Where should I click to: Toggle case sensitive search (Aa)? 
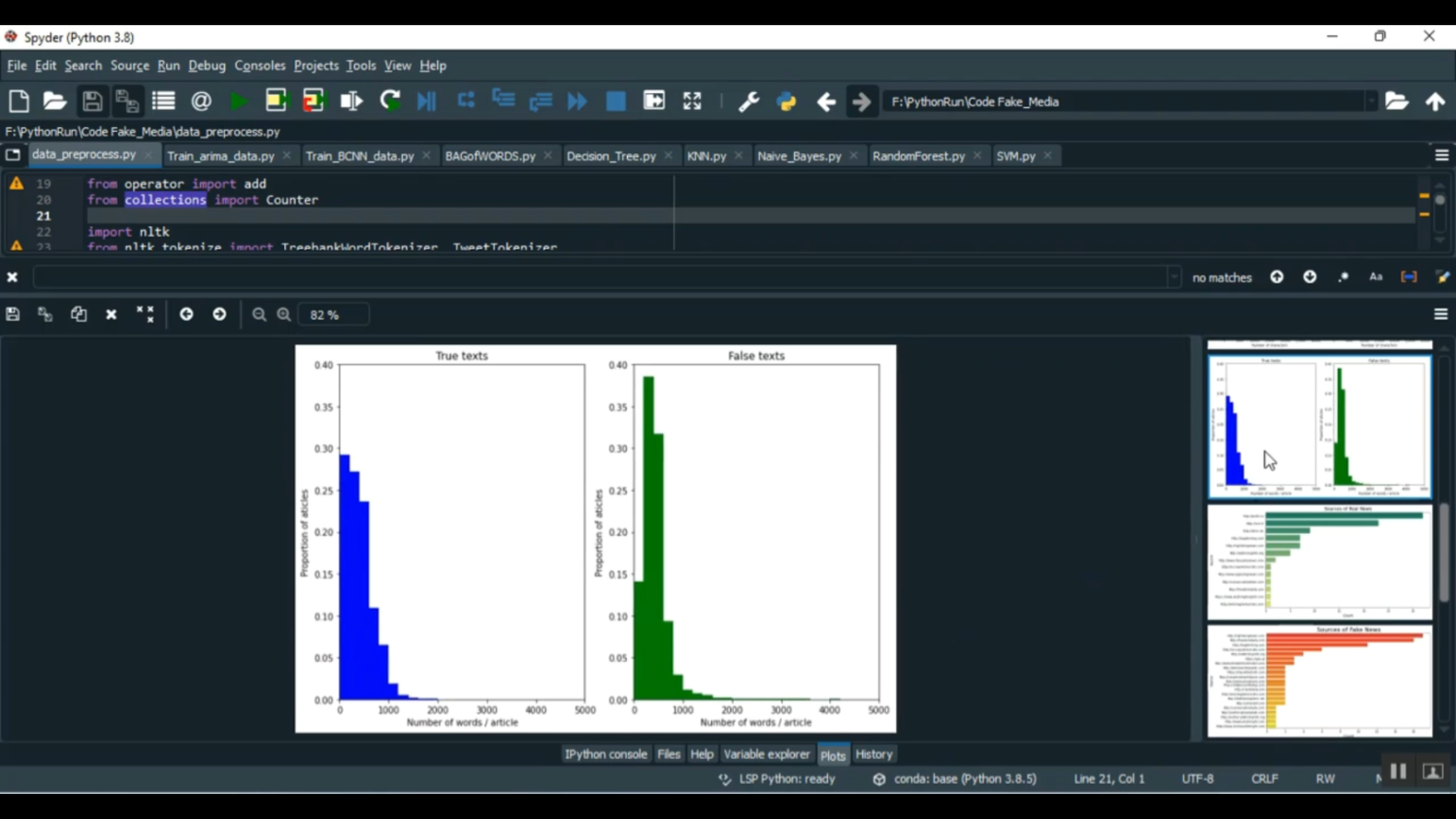(1375, 278)
